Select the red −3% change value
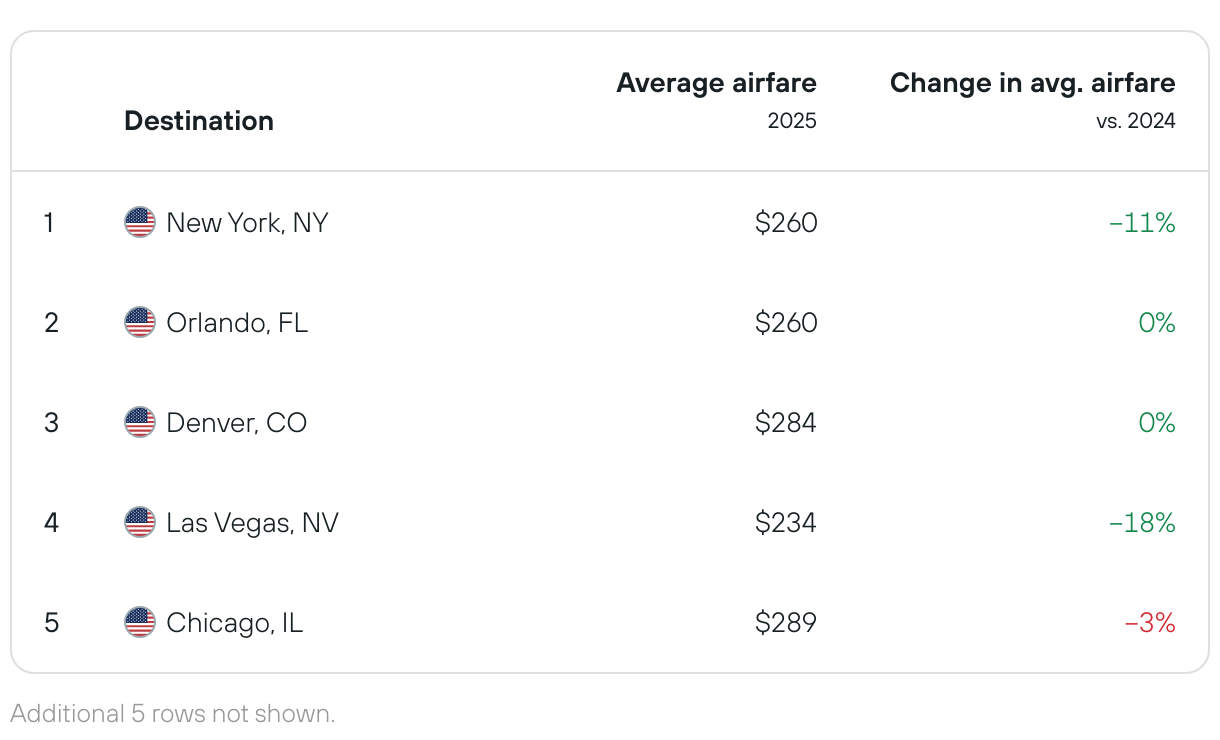This screenshot has width=1220, height=740. pos(1150,622)
